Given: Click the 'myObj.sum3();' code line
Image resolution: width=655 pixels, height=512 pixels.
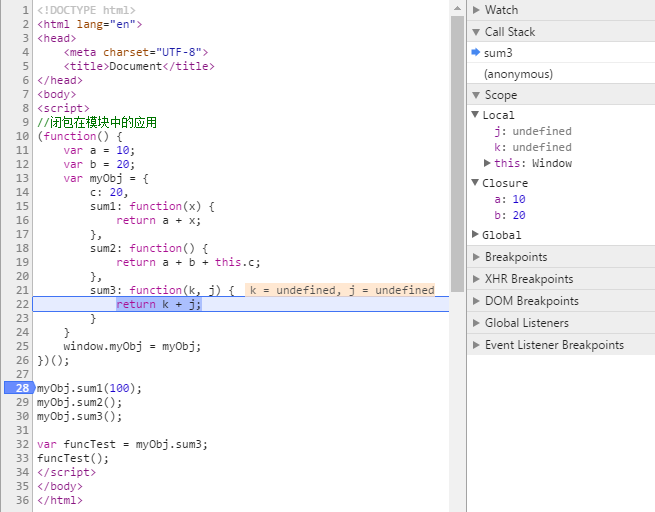Looking at the screenshot, I should [79, 416].
